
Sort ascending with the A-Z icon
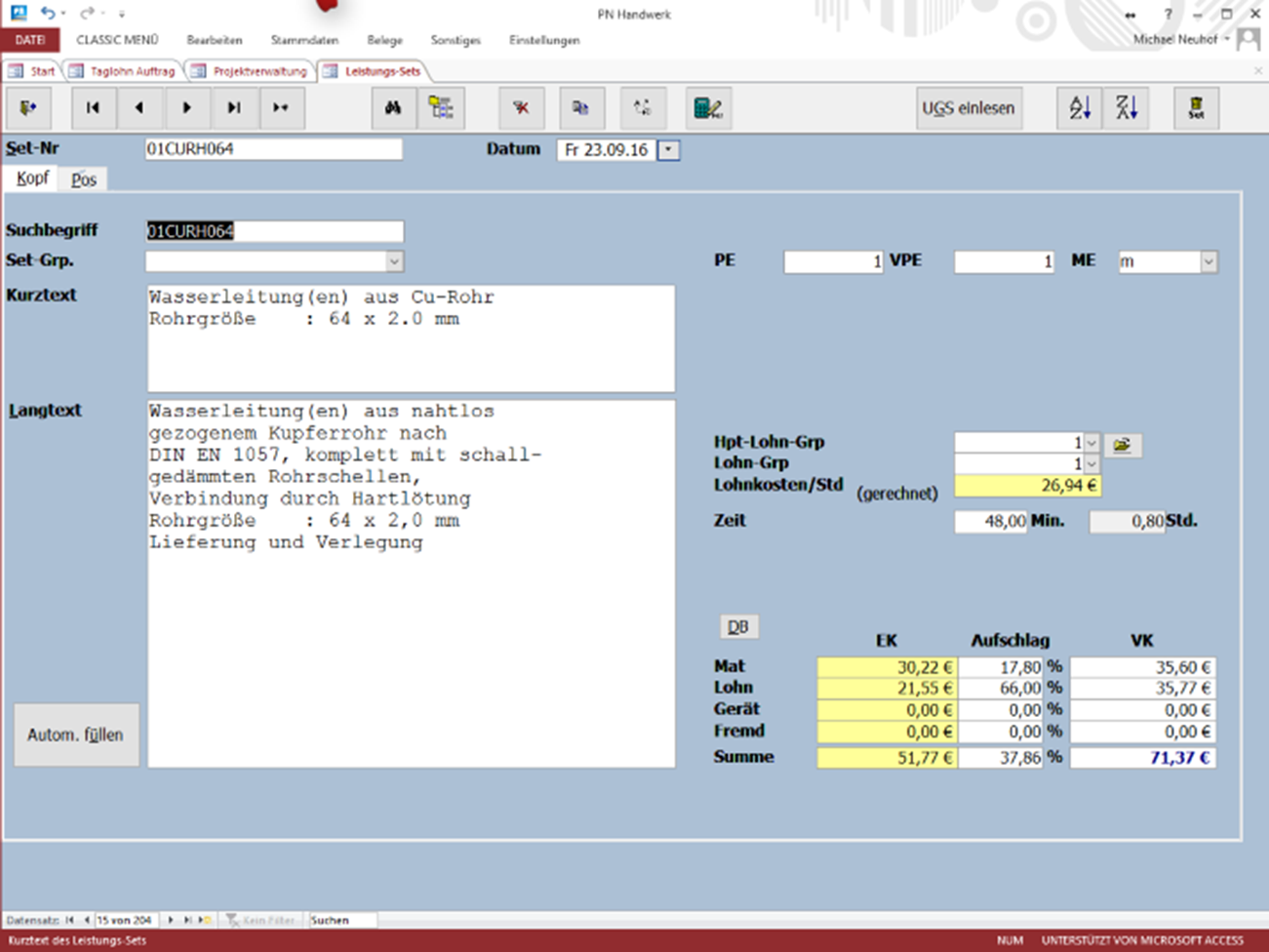(1080, 108)
